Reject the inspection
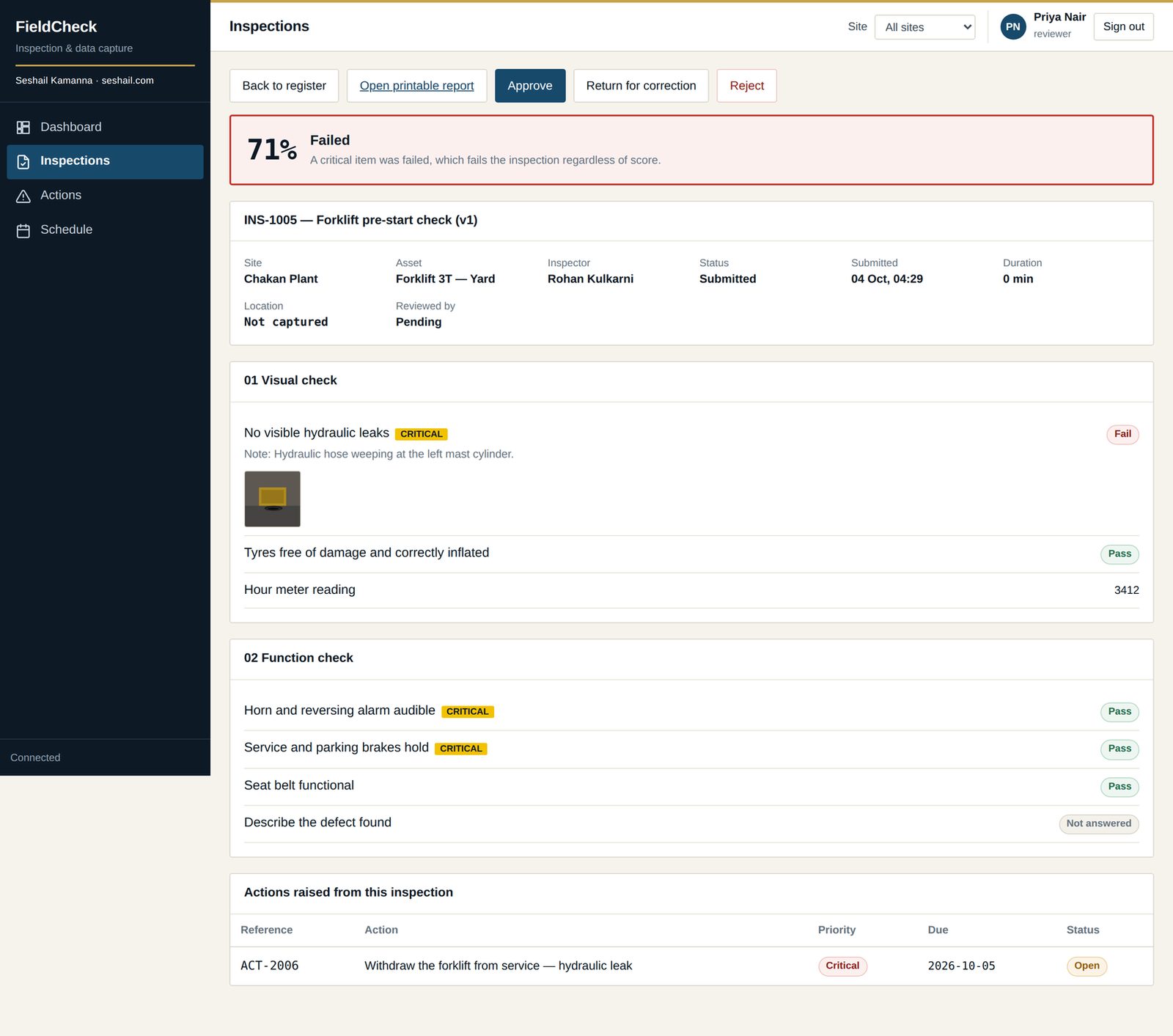The image size is (1173, 1036). coord(746,86)
